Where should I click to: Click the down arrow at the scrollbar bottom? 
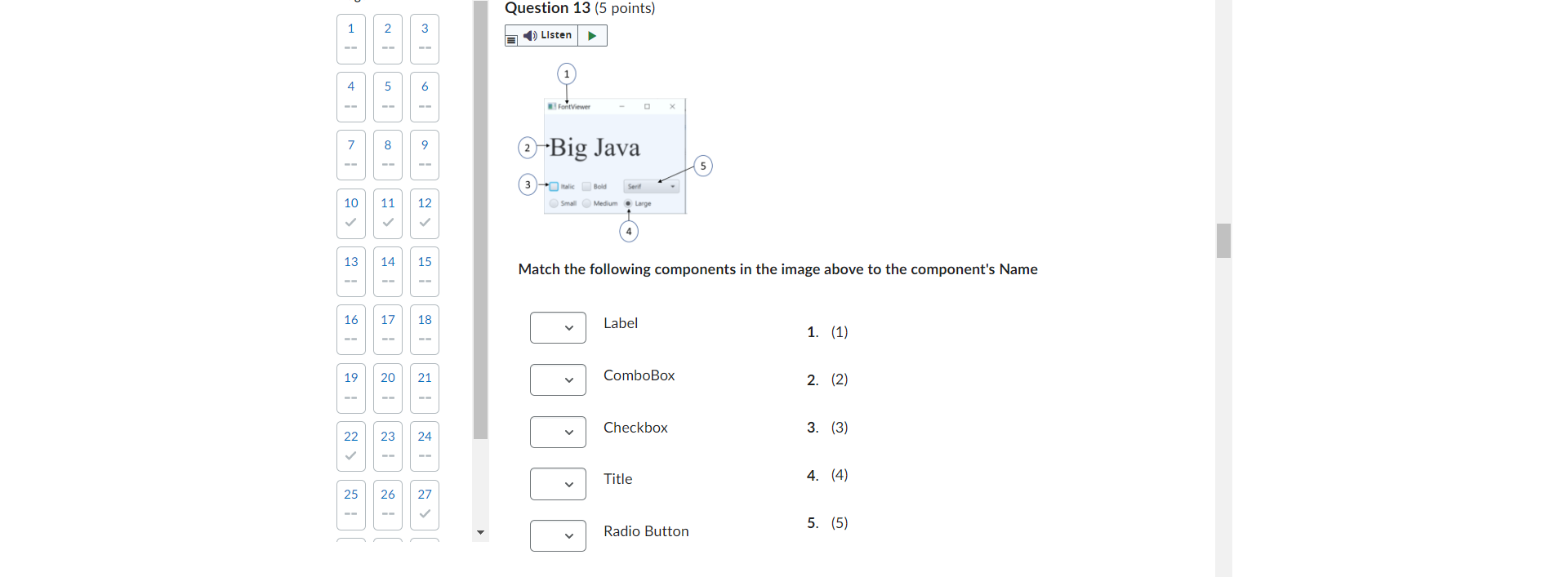480,532
